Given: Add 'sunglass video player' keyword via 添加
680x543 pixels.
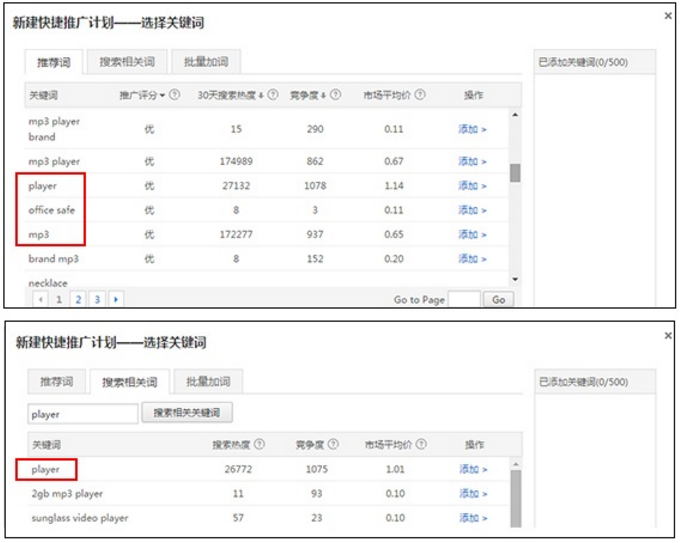Looking at the screenshot, I should click(472, 518).
